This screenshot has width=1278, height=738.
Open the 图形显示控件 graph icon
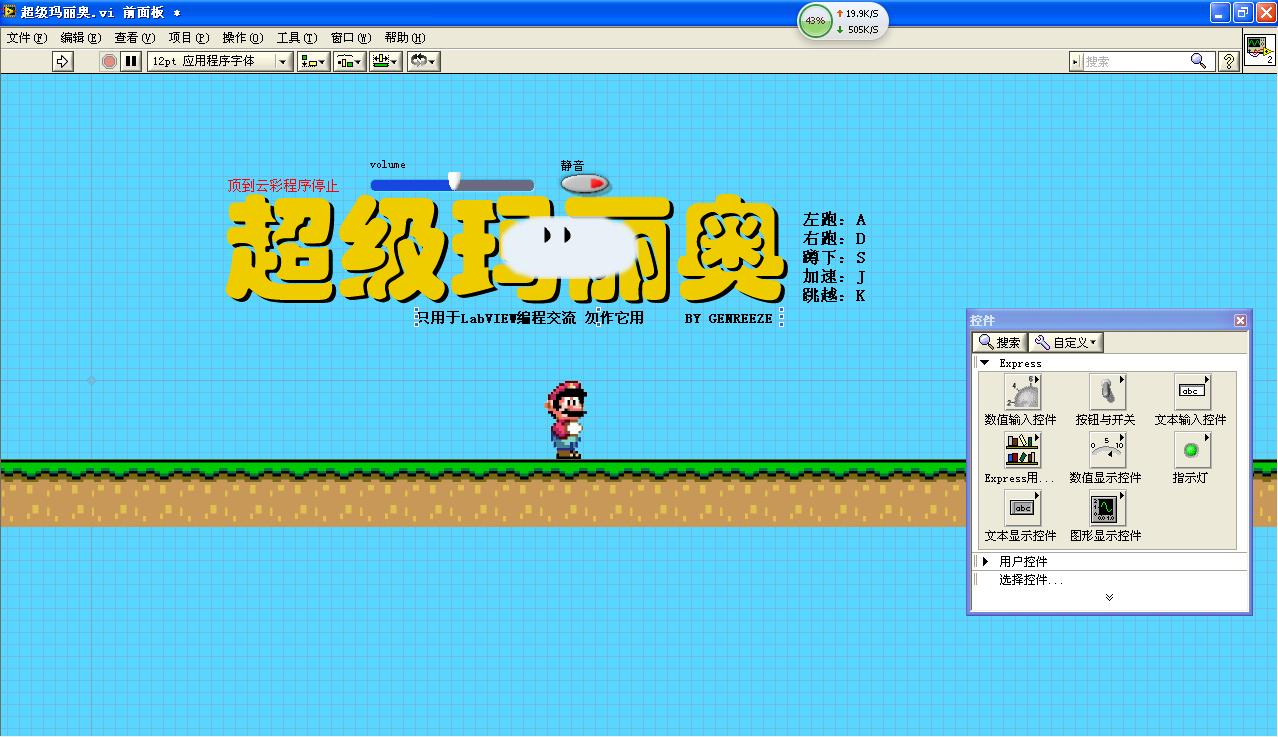pos(1106,508)
